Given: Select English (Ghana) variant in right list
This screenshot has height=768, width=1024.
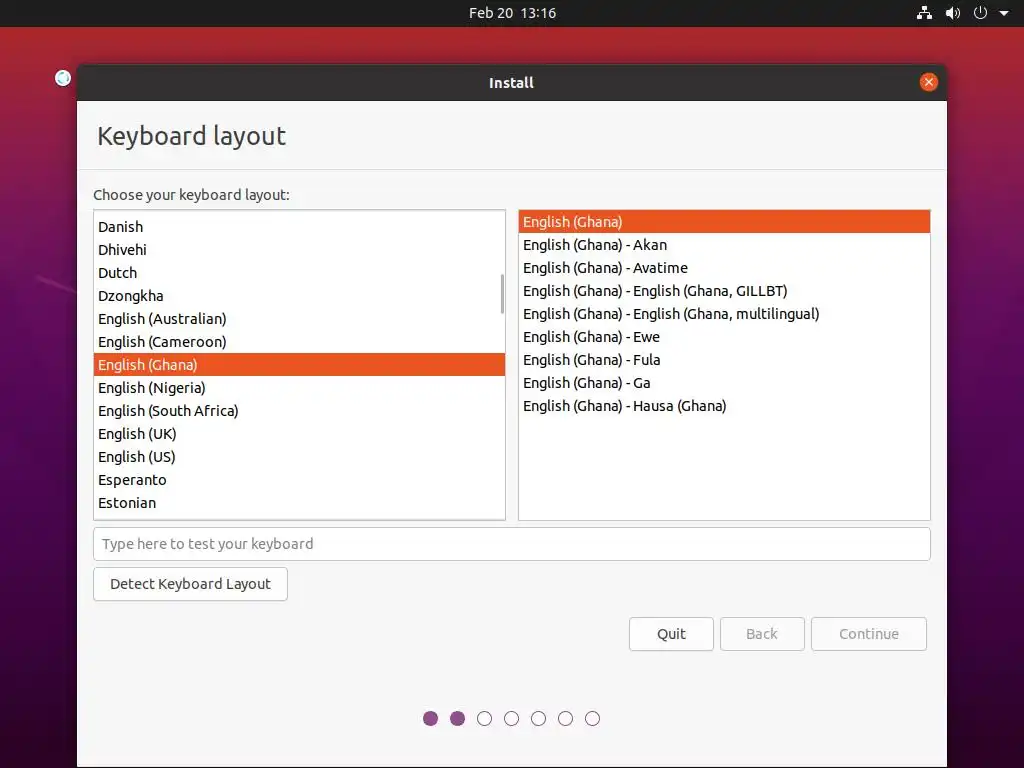Looking at the screenshot, I should click(724, 222).
